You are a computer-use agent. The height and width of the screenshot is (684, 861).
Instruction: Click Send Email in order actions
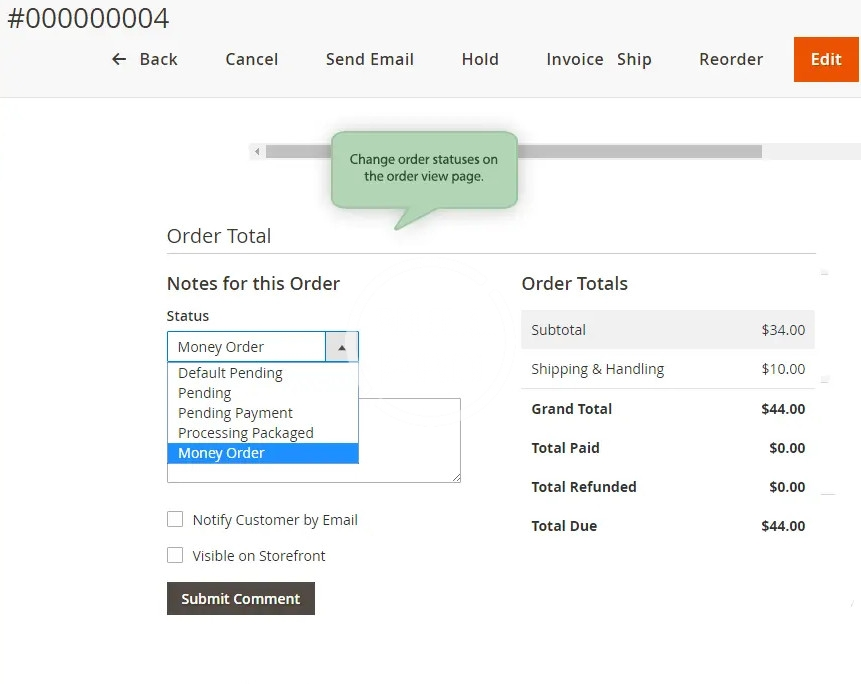(x=370, y=59)
